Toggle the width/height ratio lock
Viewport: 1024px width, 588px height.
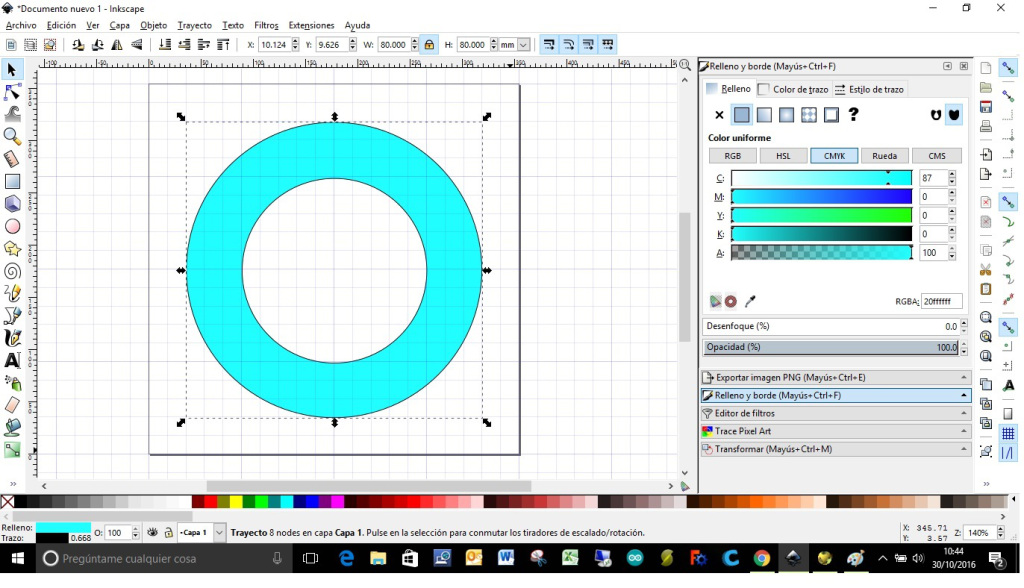pos(429,45)
